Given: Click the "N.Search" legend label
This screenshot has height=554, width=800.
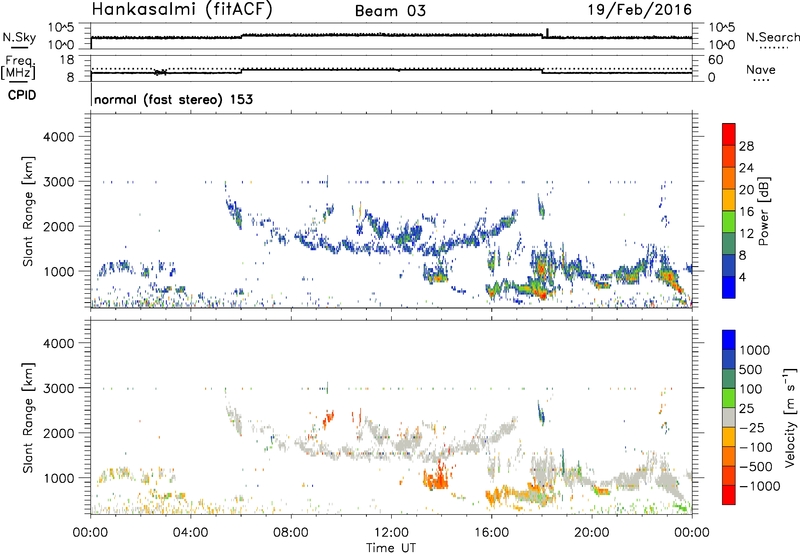Looking at the screenshot, I should (772, 37).
